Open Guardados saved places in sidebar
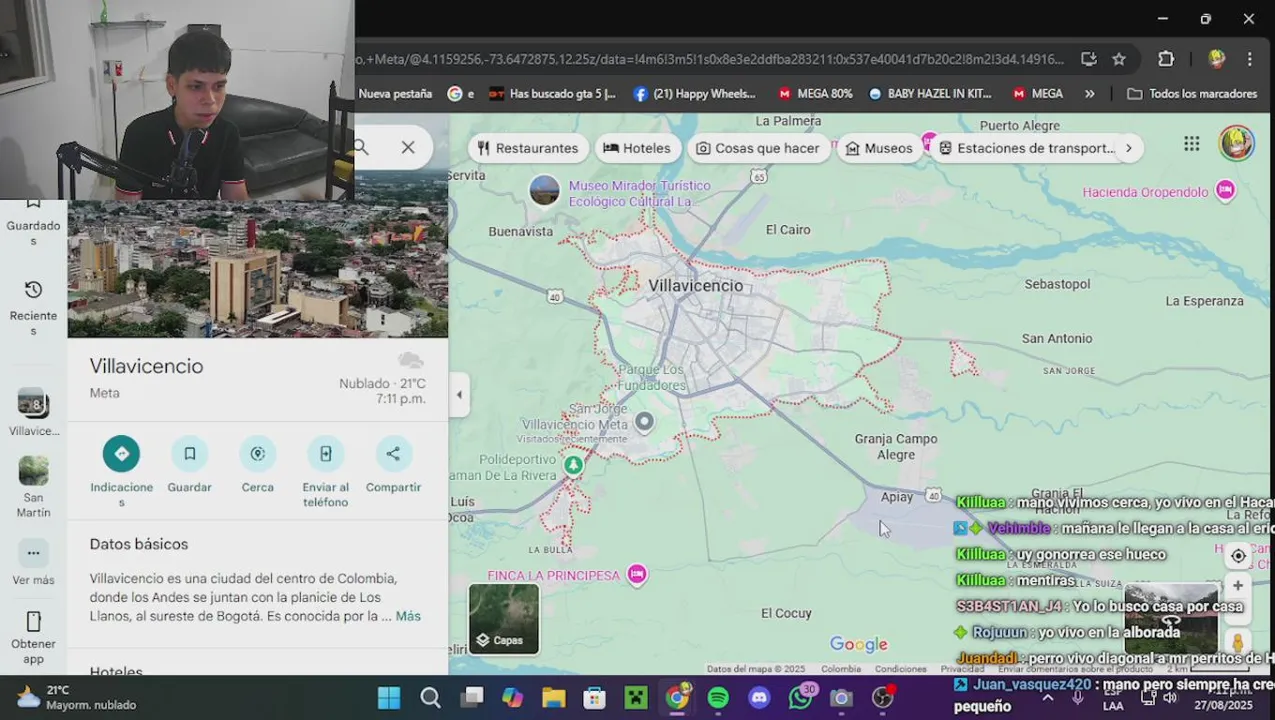Screen dimensions: 1275x720 (33, 223)
